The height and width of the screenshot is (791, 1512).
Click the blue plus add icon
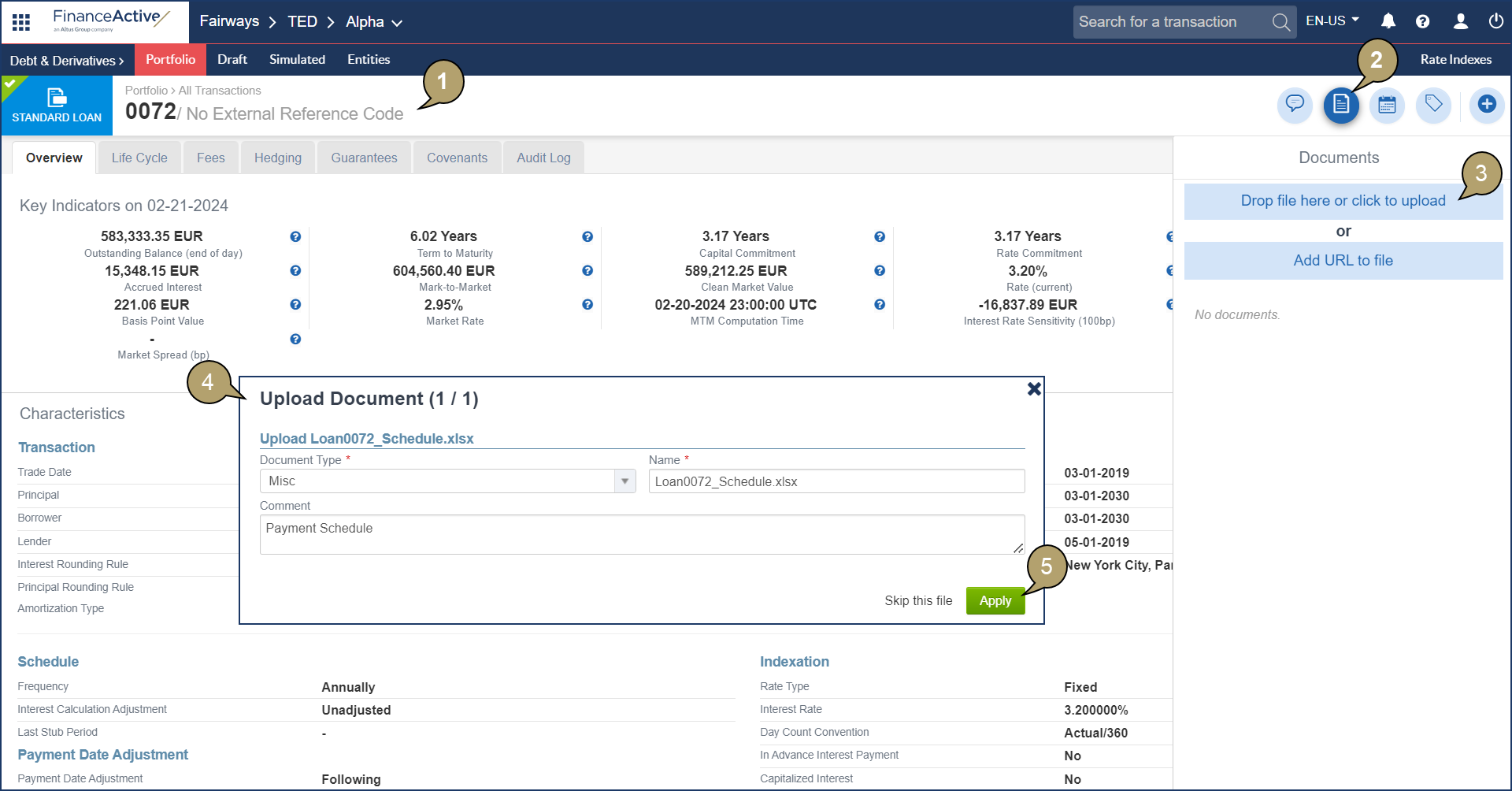coord(1487,105)
